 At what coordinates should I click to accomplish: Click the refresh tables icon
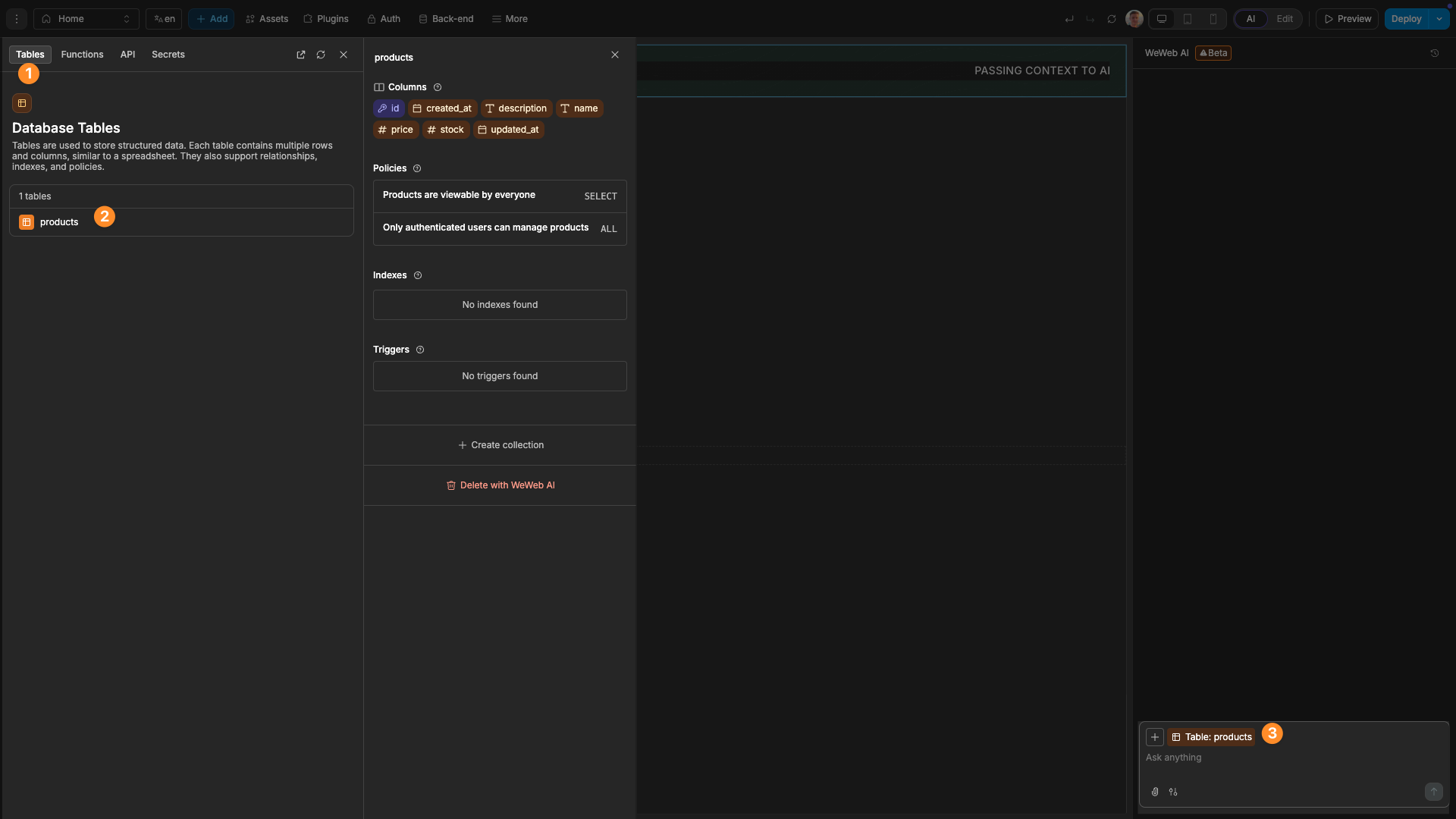[x=321, y=55]
